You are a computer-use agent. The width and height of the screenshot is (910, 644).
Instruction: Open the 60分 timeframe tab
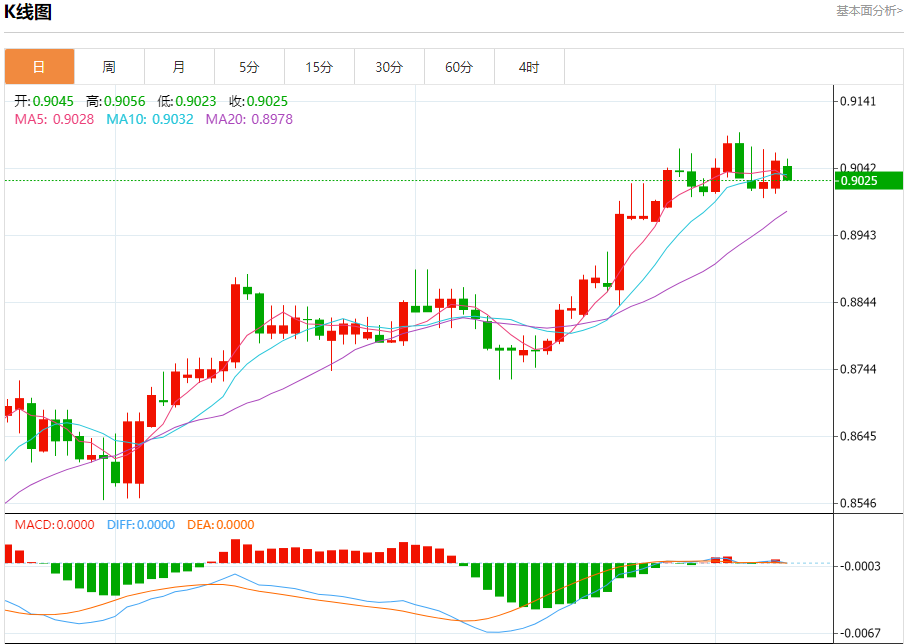tap(459, 67)
